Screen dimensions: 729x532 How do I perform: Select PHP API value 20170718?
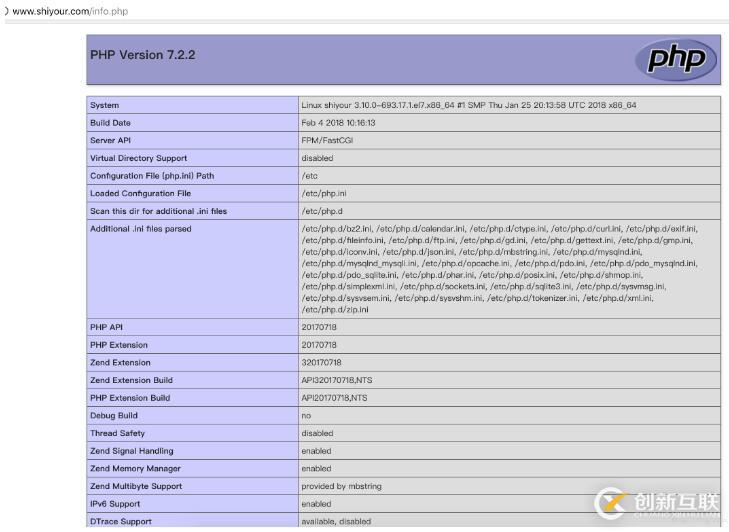click(x=319, y=327)
